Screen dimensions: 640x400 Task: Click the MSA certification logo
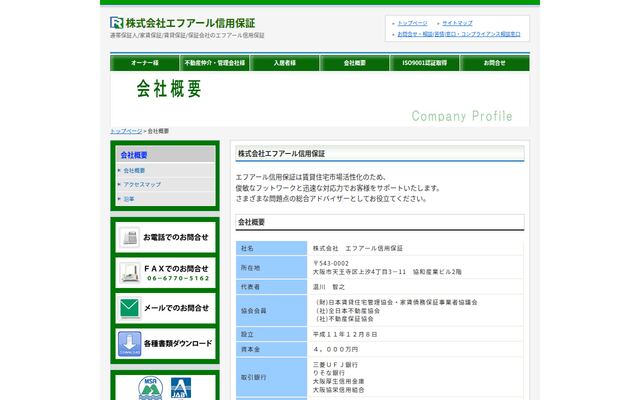(151, 388)
